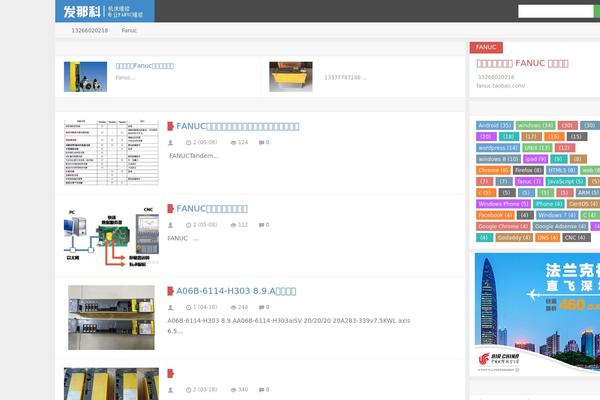600x400 pixels.
Task: Select the ARM (5) tag
Action: point(588,193)
